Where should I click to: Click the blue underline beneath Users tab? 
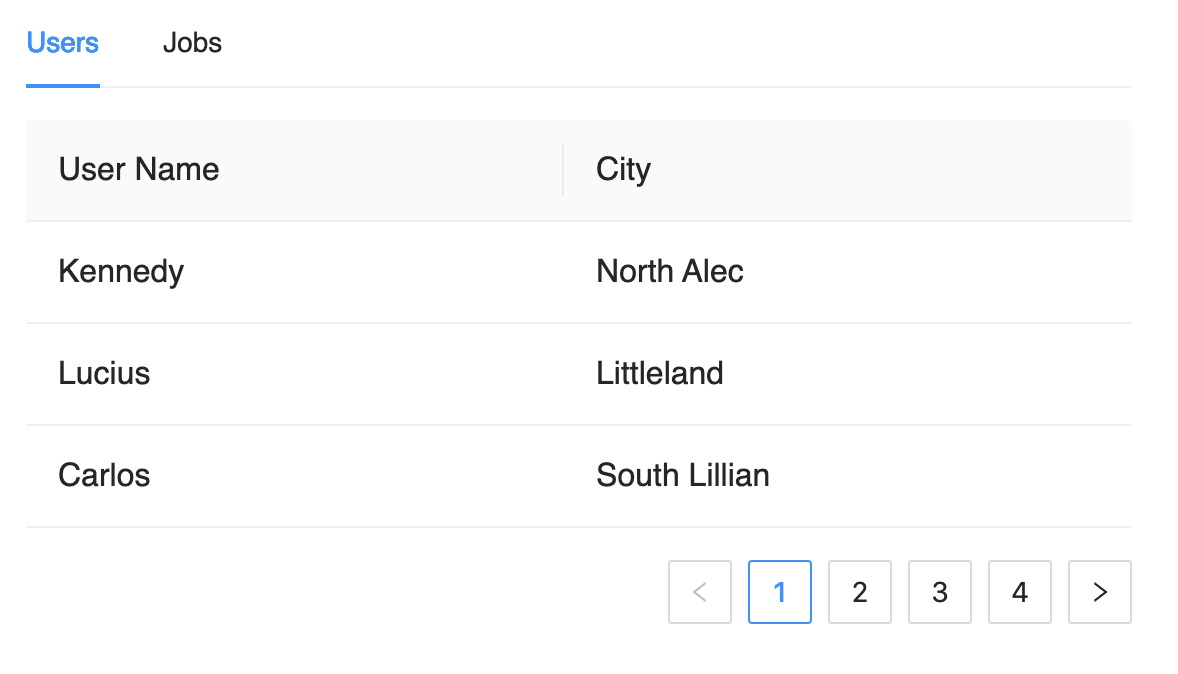click(x=62, y=85)
